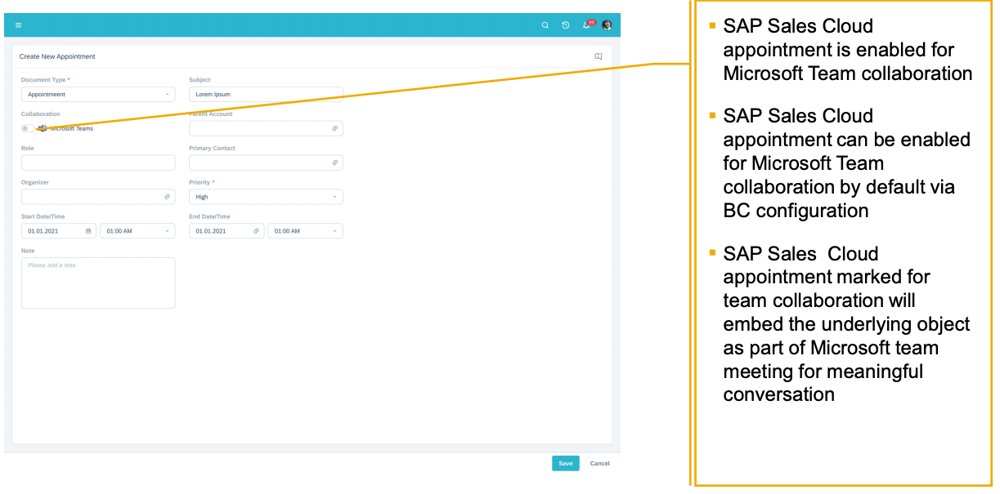Expand the Document Type dropdown
This screenshot has height=494, width=1000.
pos(98,94)
